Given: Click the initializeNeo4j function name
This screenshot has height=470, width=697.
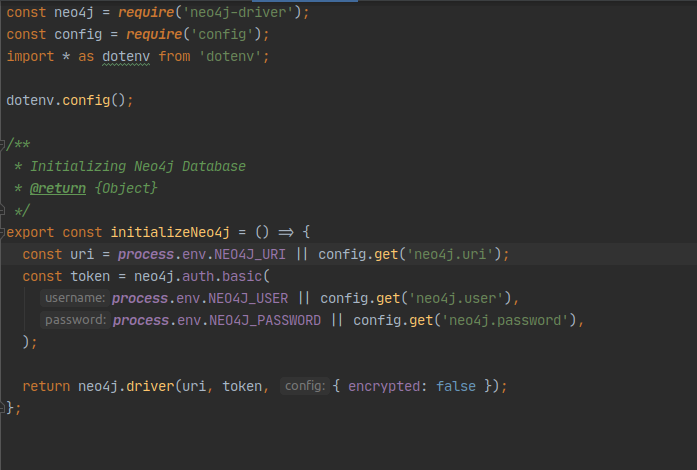Looking at the screenshot, I should point(170,232).
